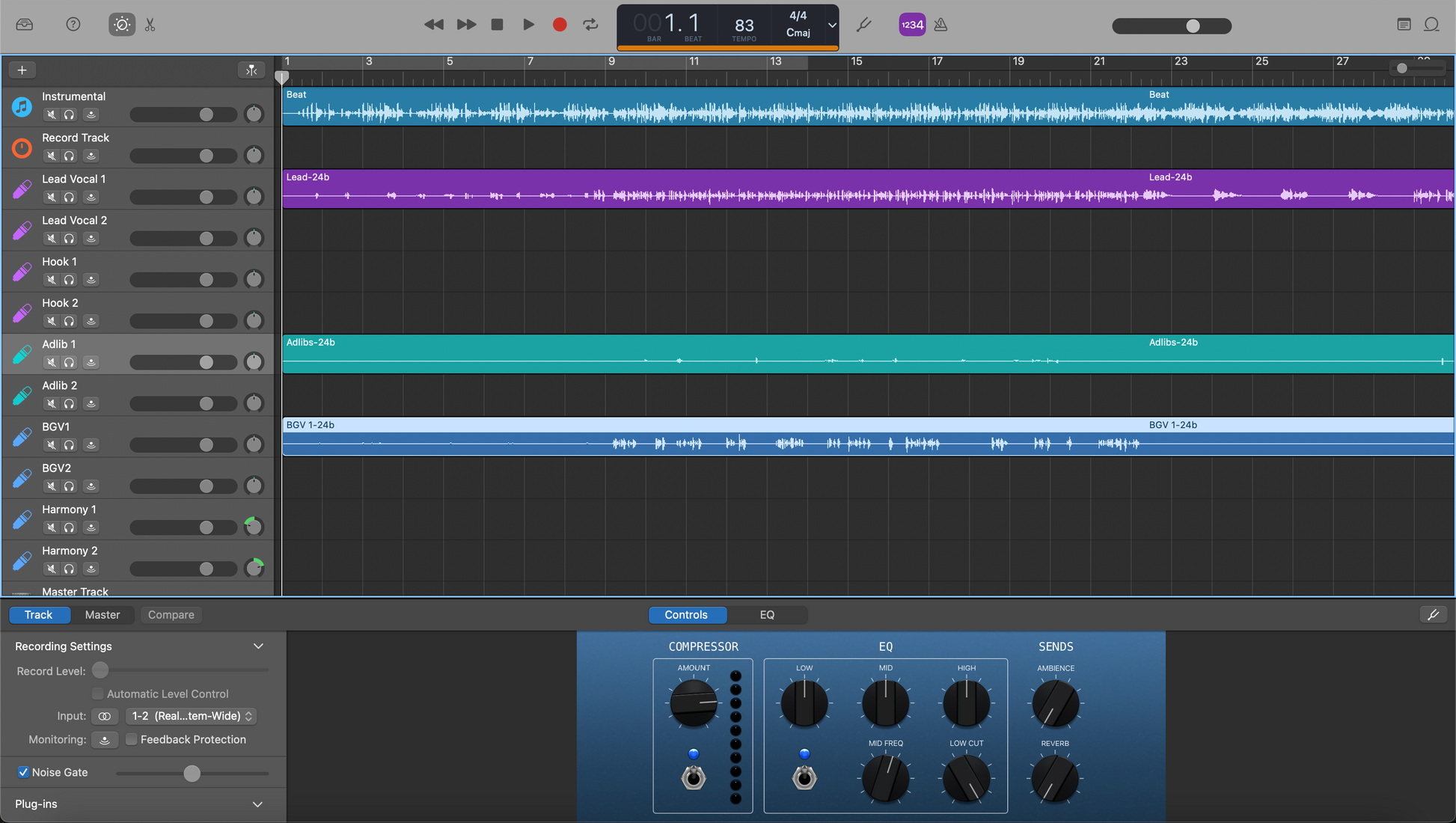Switch to the EQ tab

tap(767, 614)
